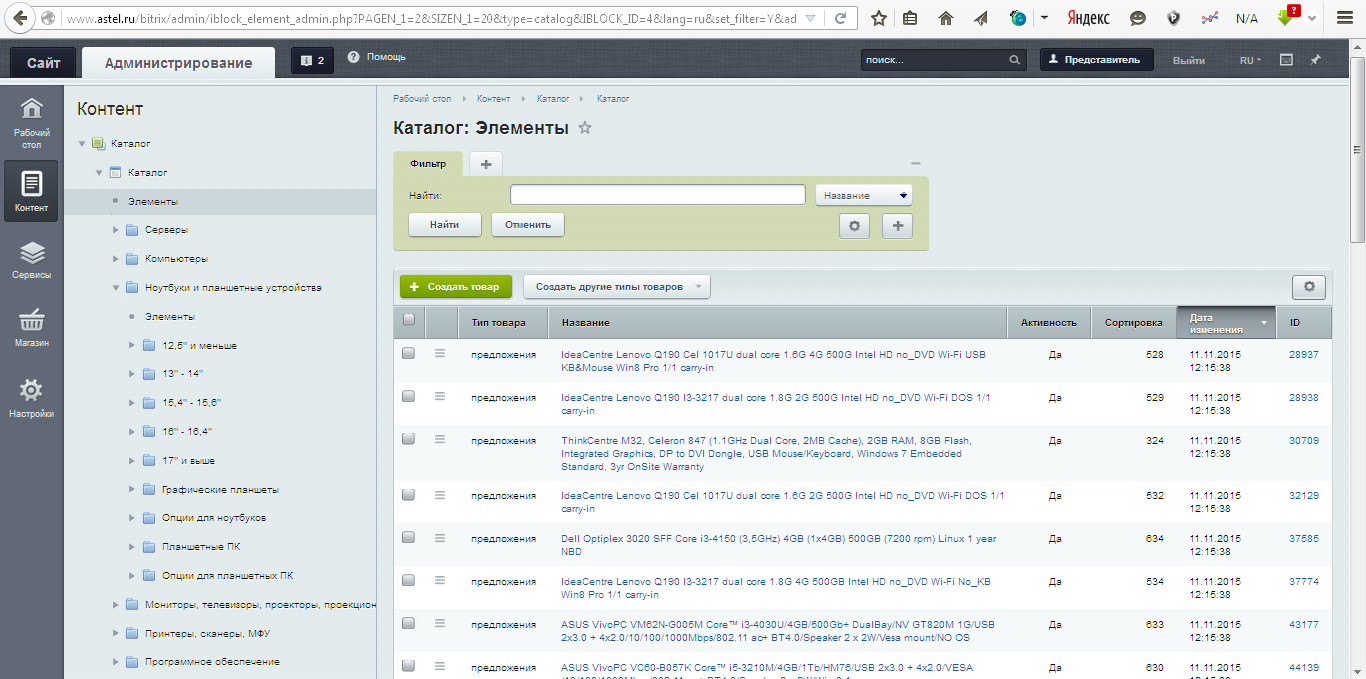This screenshot has width=1366, height=679.
Task: Click the Найти button
Action: tap(445, 225)
